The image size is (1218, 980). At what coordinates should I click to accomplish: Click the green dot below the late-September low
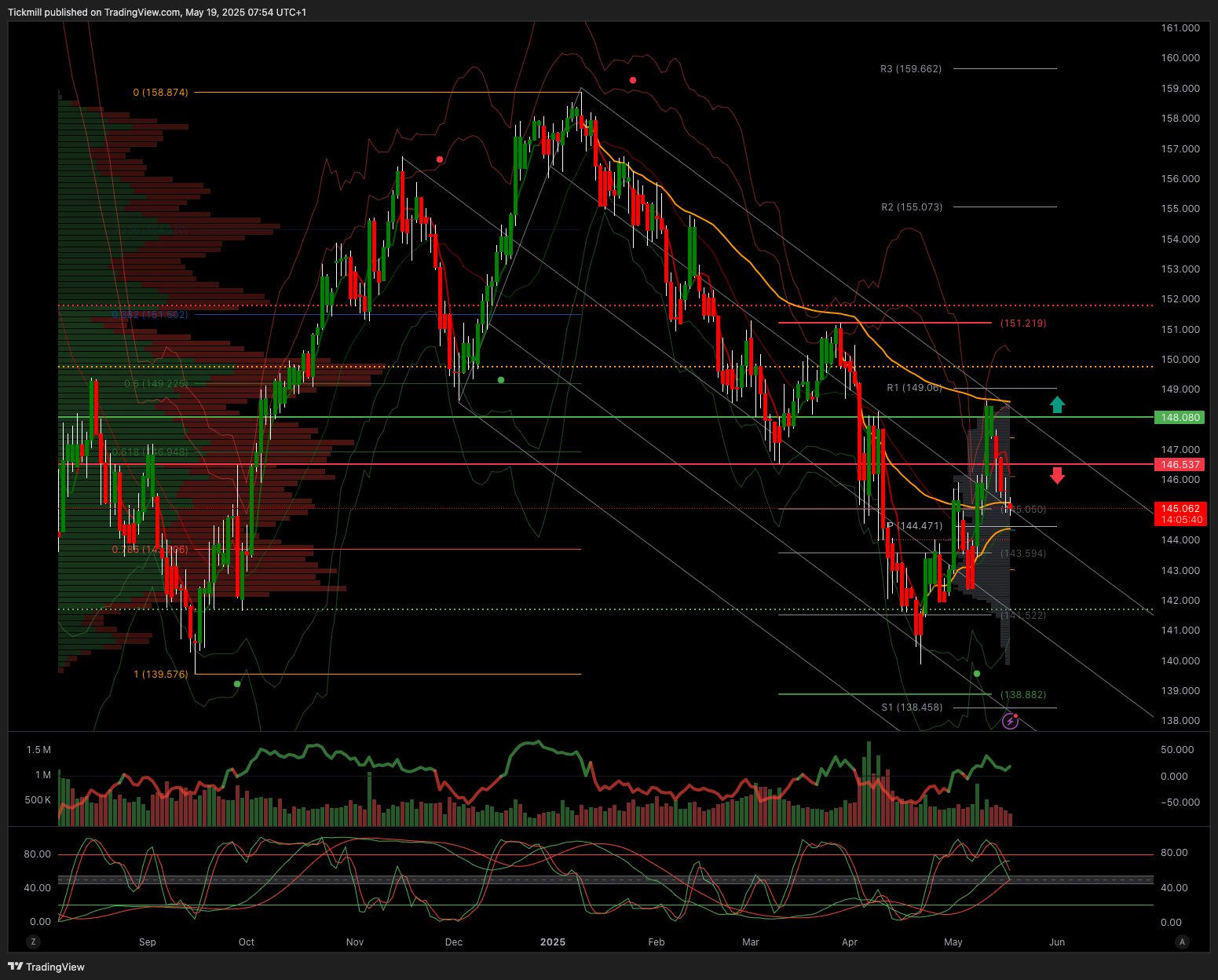click(x=237, y=684)
